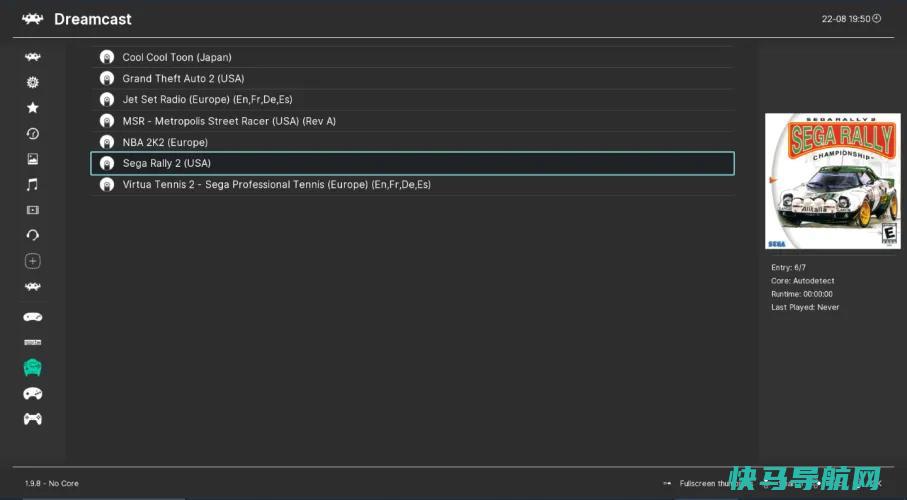This screenshot has width=907, height=500.
Task: Select Jet Set Radio (Europe) entry
Action: click(412, 100)
